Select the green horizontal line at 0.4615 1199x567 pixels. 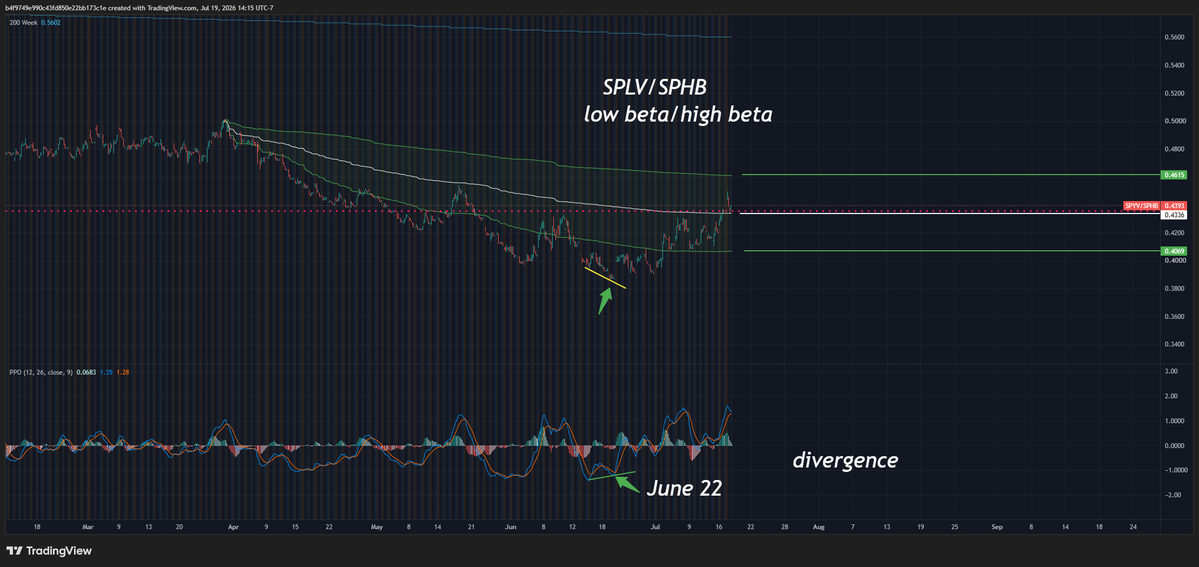tap(950, 175)
